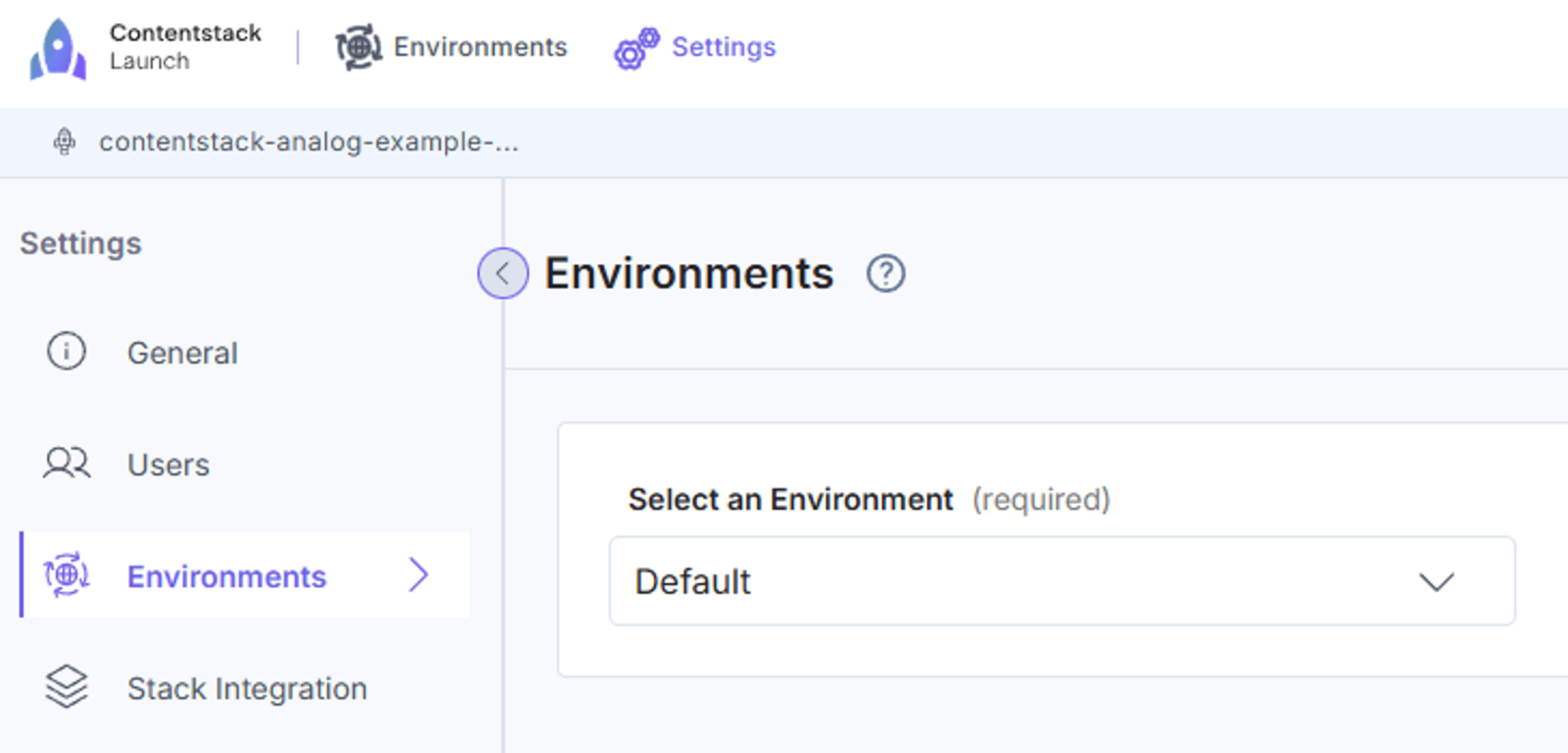This screenshot has height=753, width=1568.
Task: Click the Contentstack Launch rocket logo
Action: point(58,49)
